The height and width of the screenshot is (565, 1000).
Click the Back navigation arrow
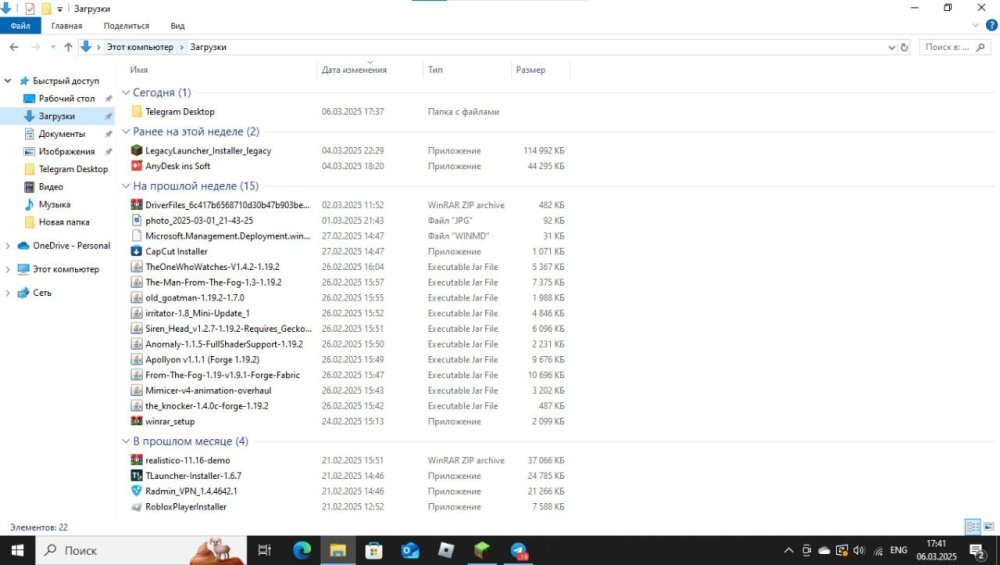click(14, 47)
